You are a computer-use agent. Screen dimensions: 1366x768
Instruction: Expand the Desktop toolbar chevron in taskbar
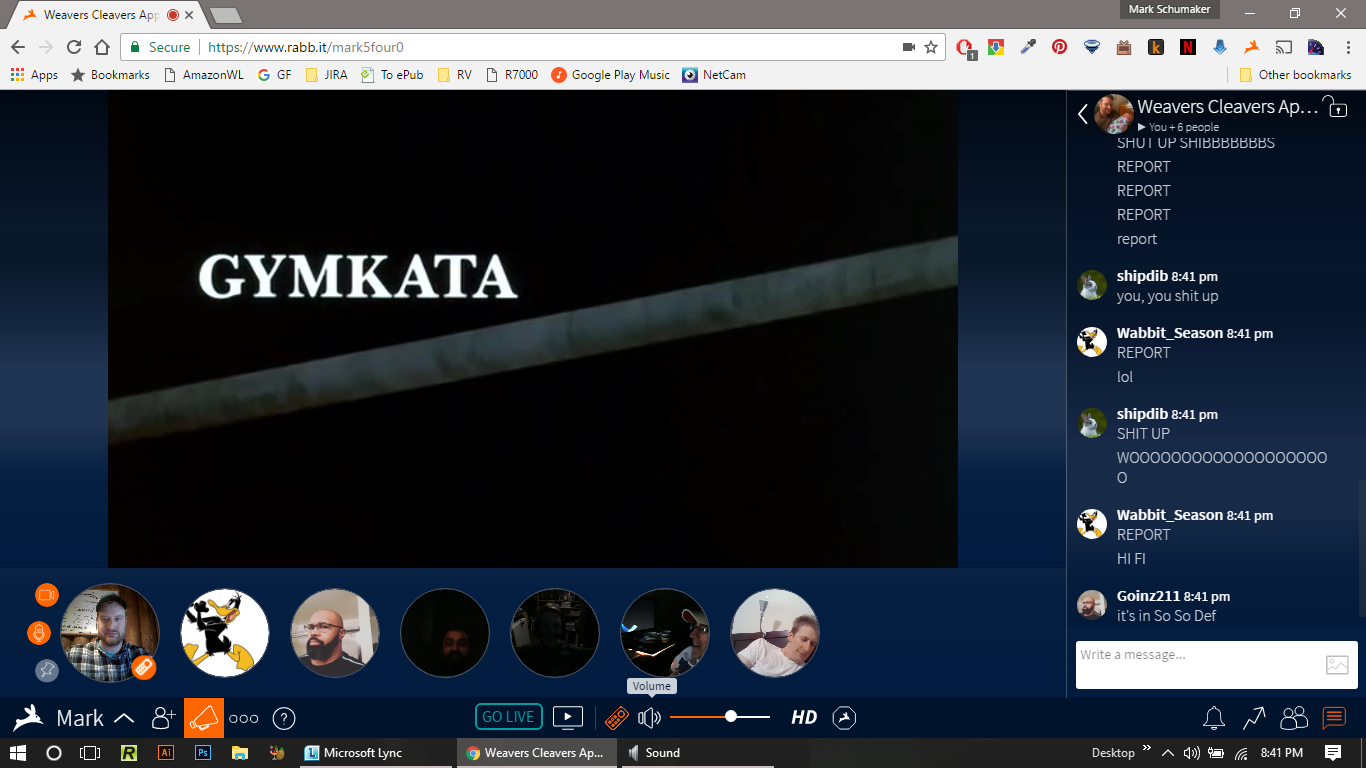1146,749
